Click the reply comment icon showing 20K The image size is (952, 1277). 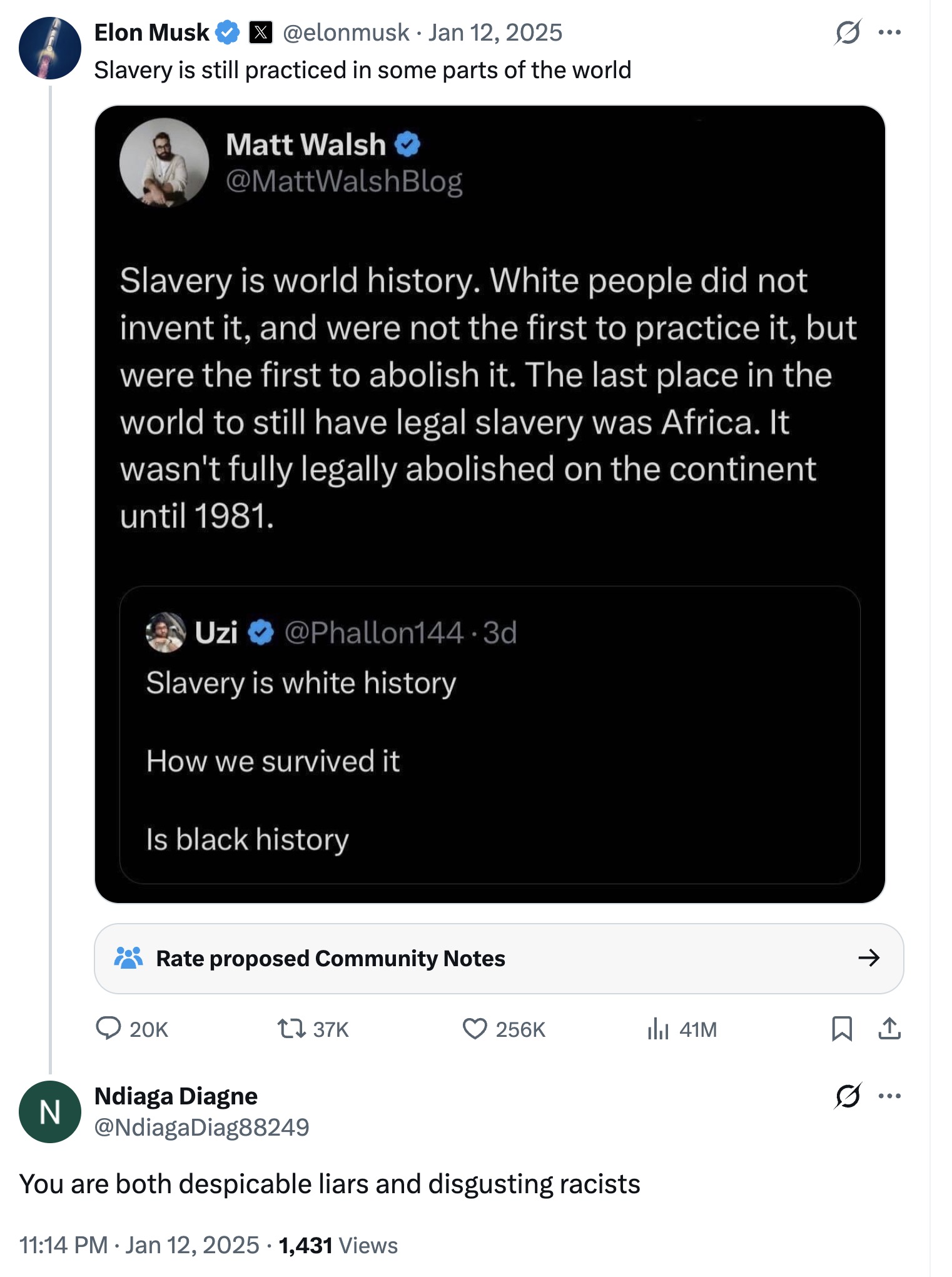pyautogui.click(x=109, y=1028)
